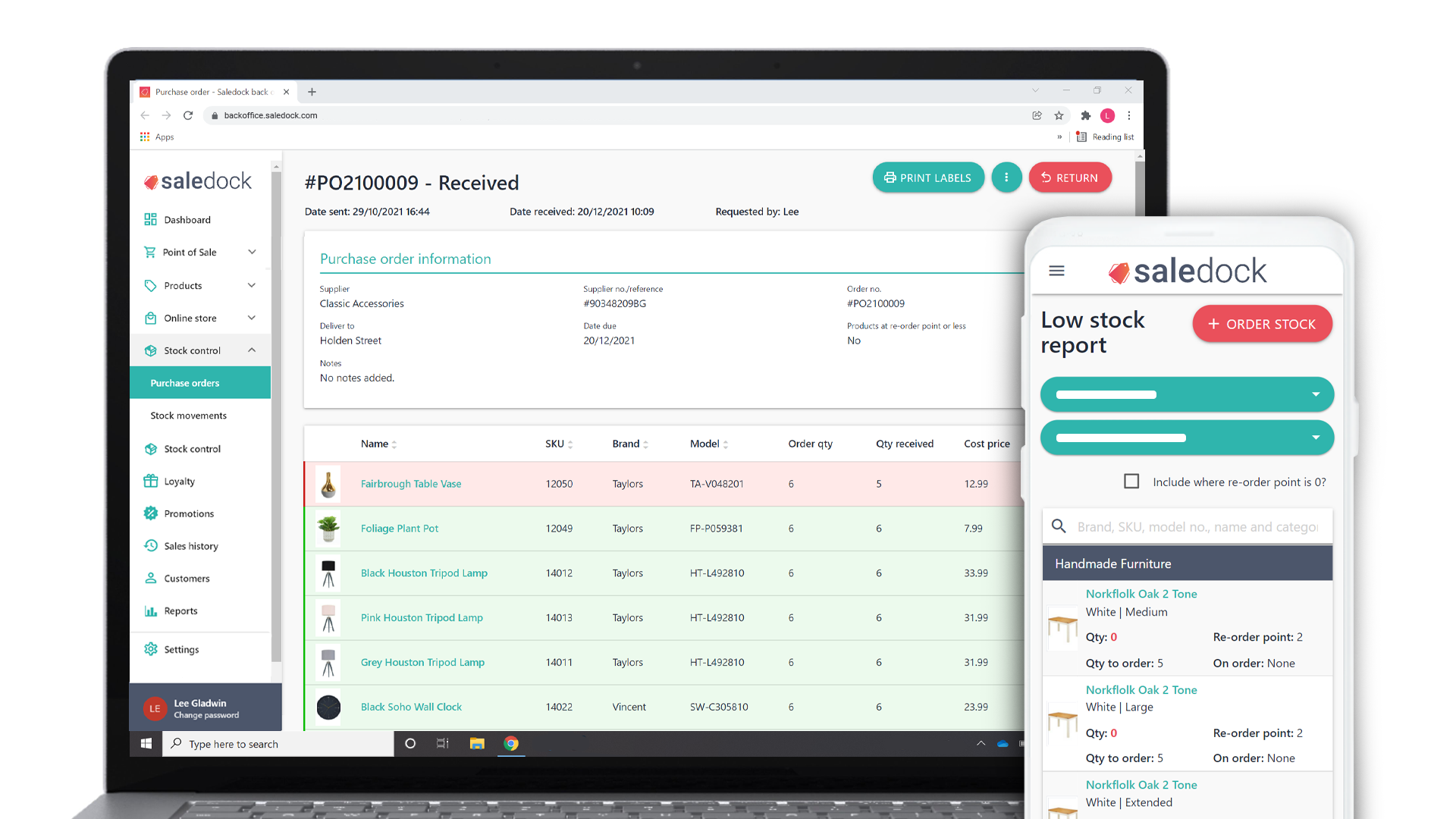Select Stock movements menu item
Screen dimensions: 1456x819
188,416
